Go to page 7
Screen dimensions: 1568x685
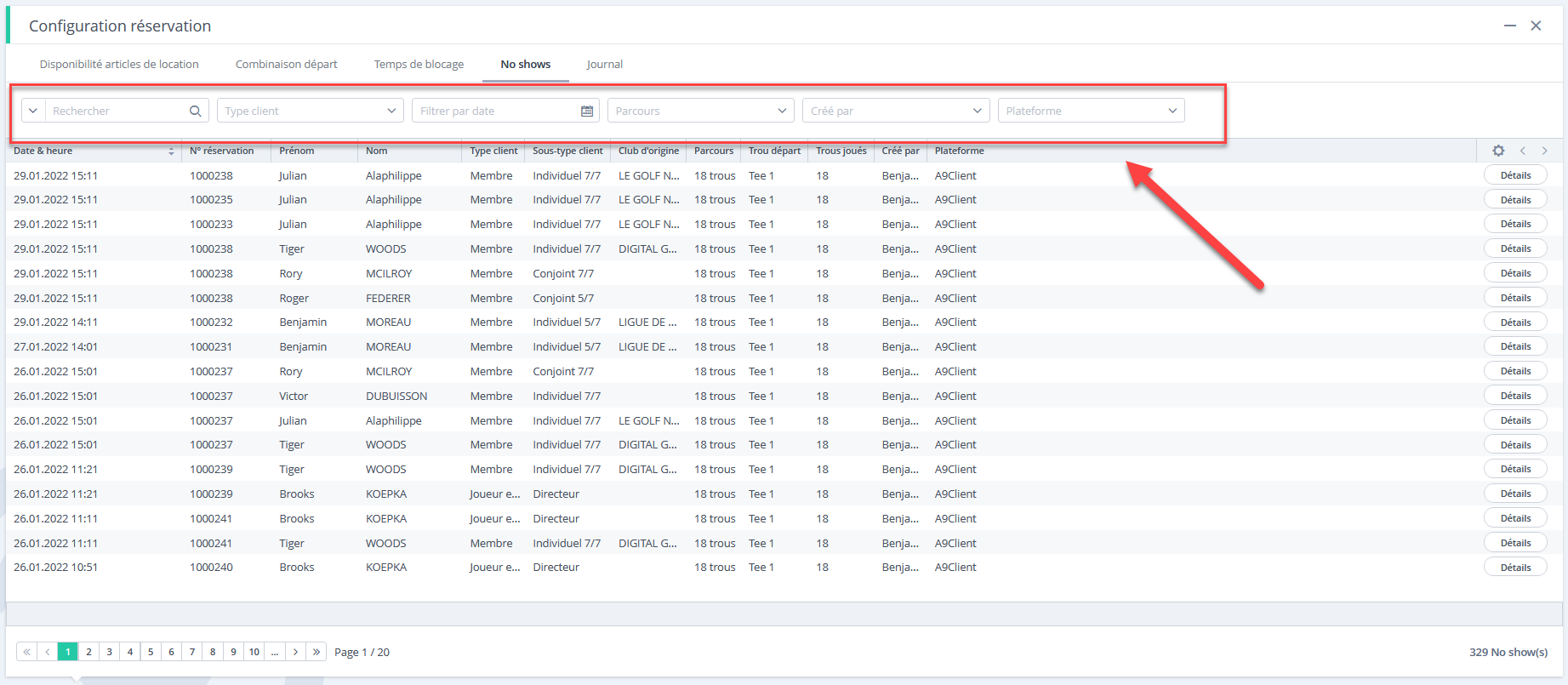click(192, 652)
